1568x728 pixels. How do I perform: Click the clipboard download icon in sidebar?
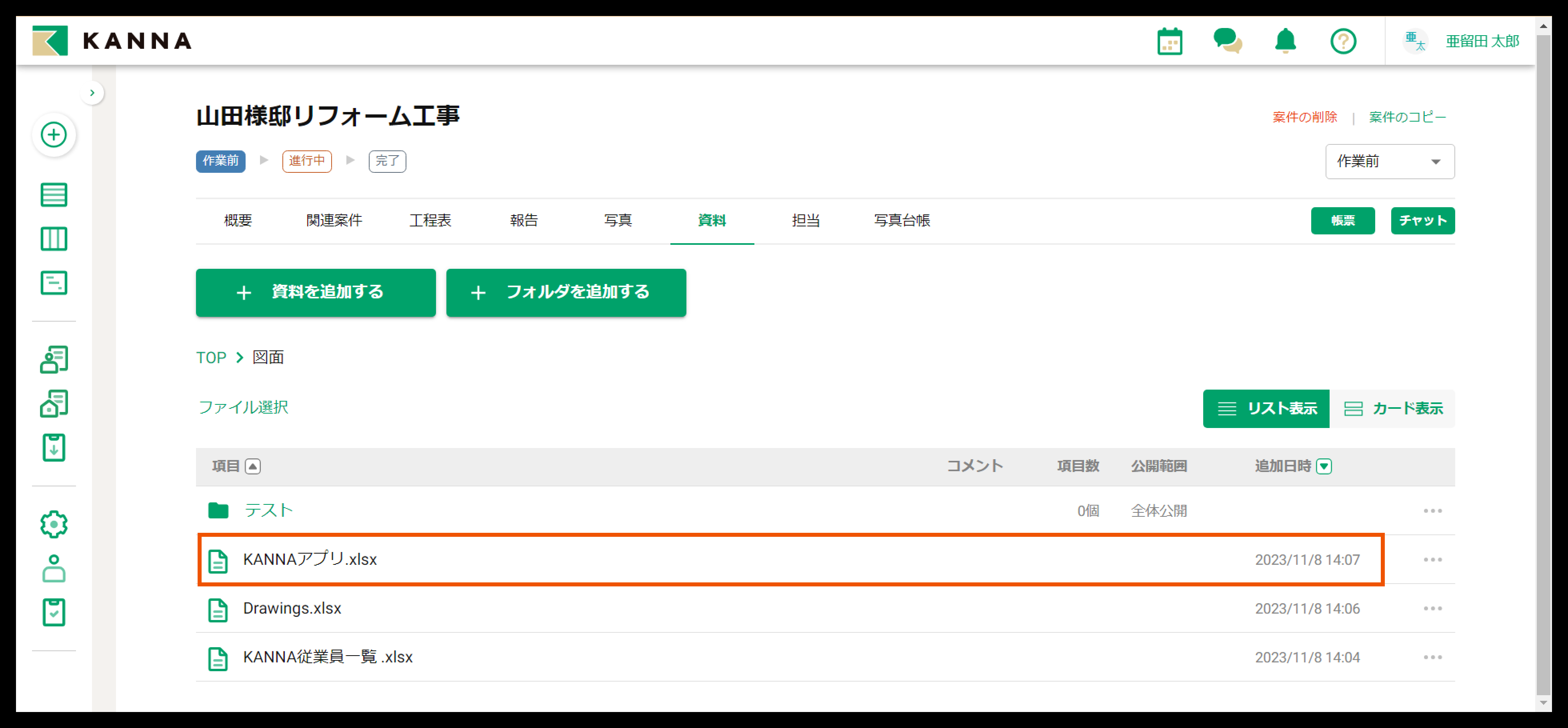tap(54, 447)
